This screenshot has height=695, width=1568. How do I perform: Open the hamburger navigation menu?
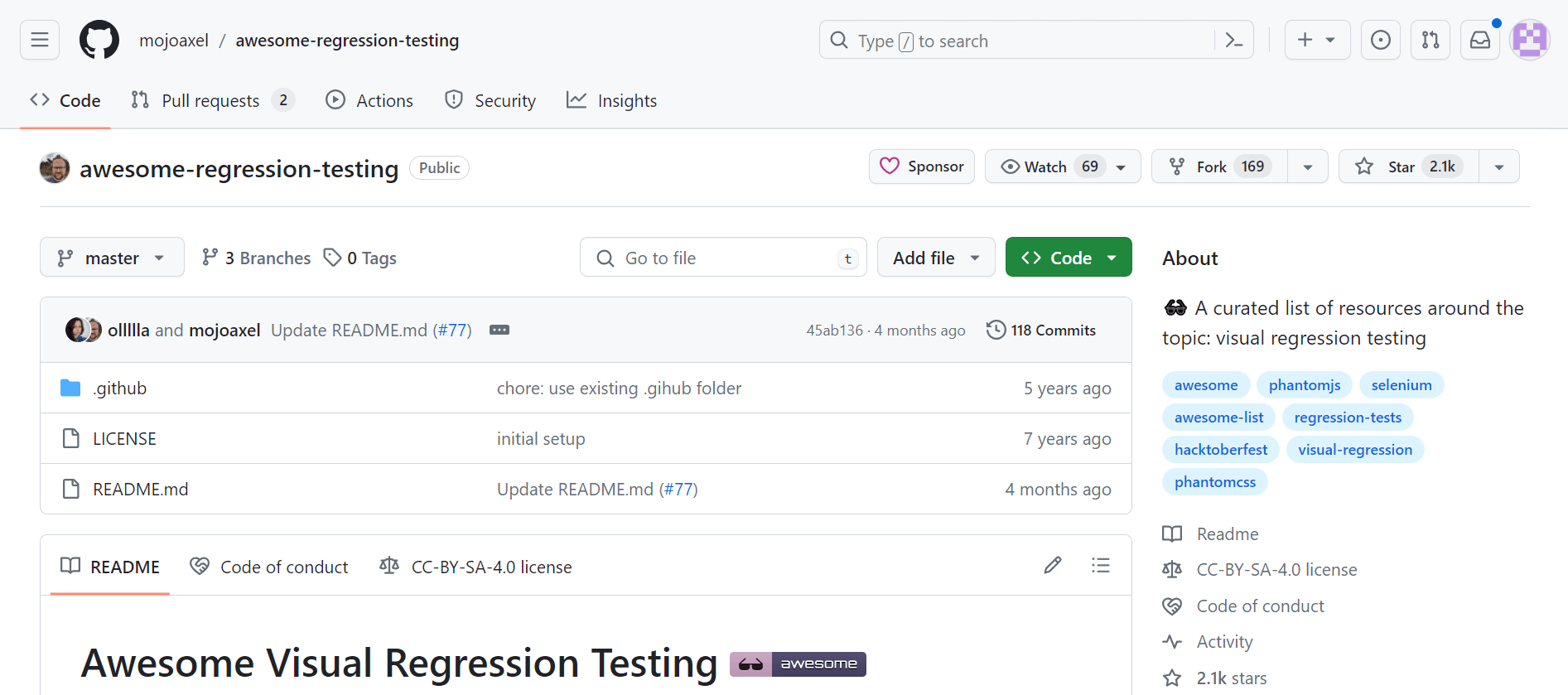[x=40, y=40]
